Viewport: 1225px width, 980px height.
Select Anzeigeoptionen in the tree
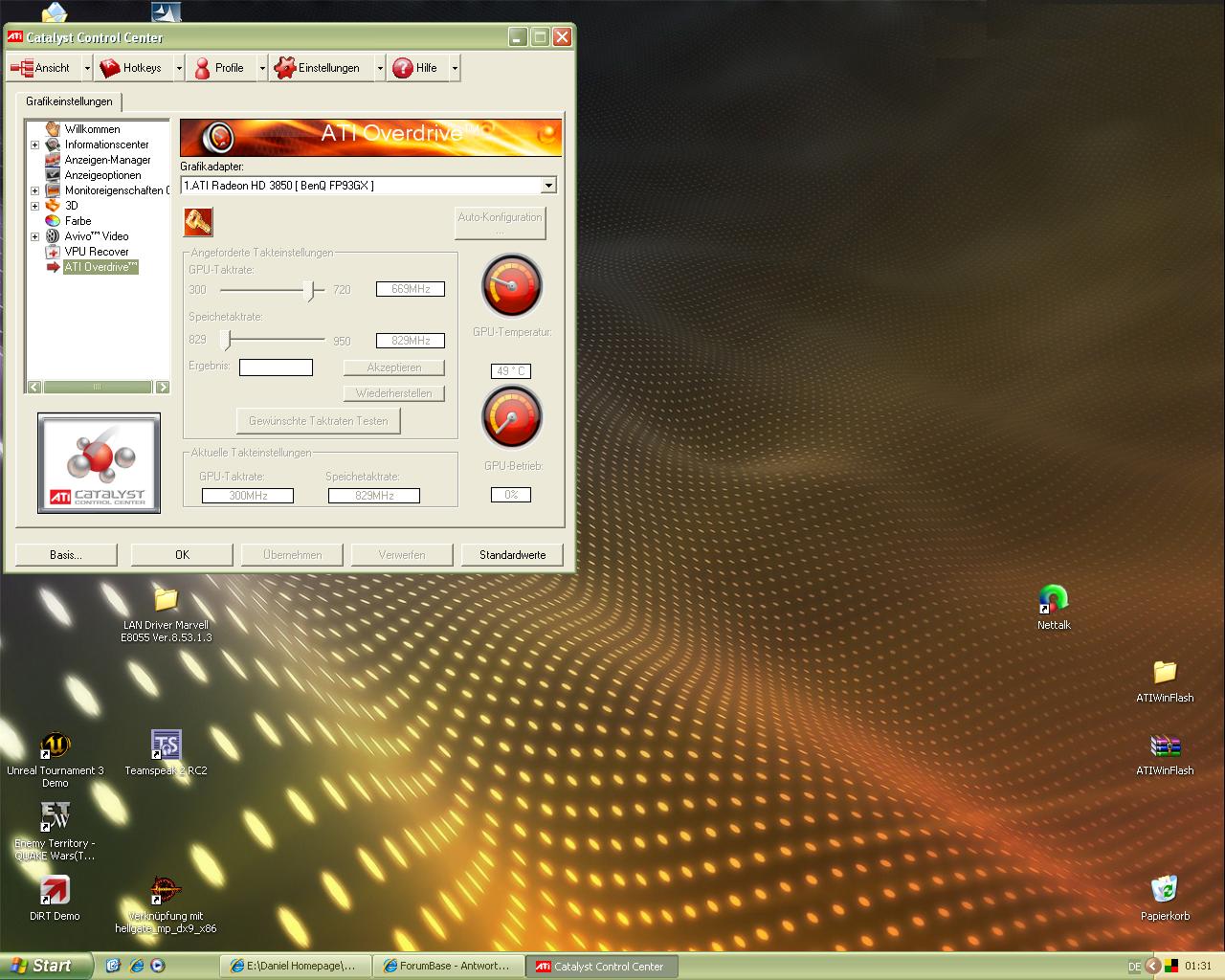pyautogui.click(x=102, y=175)
